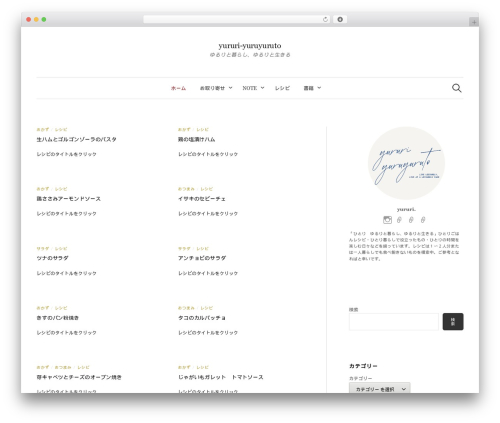The width and height of the screenshot is (500, 423).
Task: Open the 書籍 menu item
Action: [308, 88]
